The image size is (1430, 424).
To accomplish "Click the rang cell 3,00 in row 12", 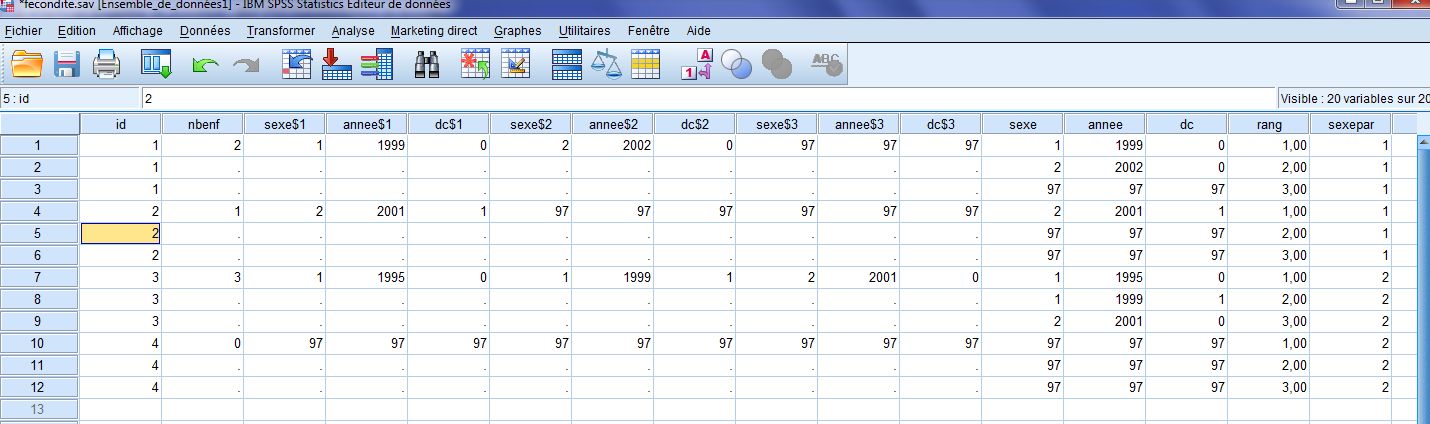I will click(1268, 387).
